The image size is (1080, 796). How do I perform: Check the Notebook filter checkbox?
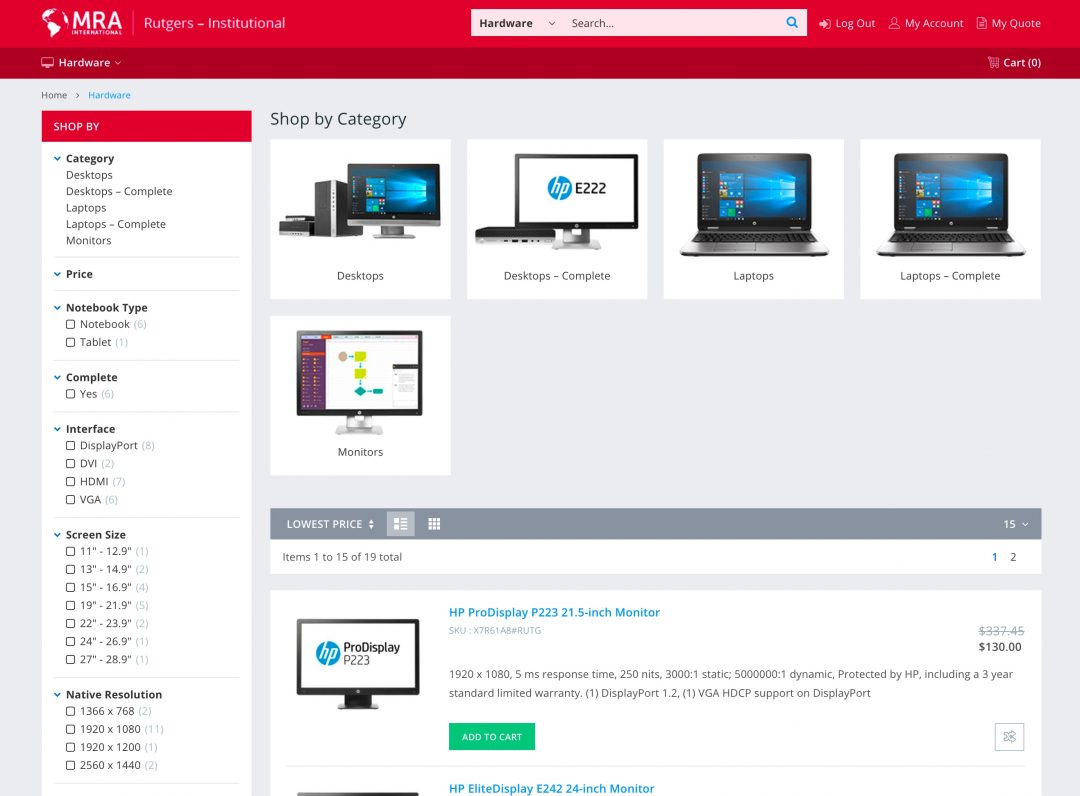pos(70,324)
